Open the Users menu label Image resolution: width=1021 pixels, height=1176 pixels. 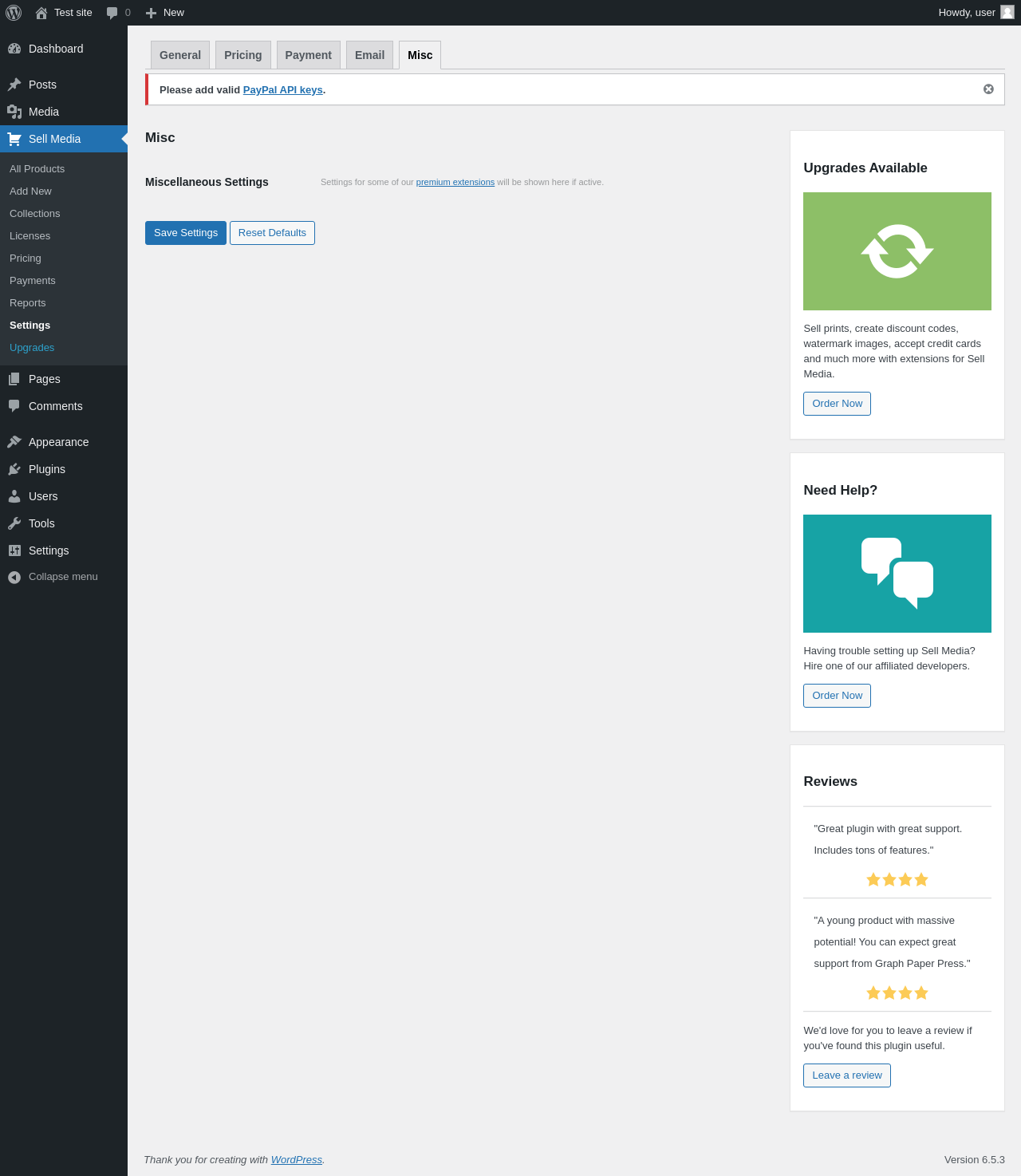[x=43, y=496]
